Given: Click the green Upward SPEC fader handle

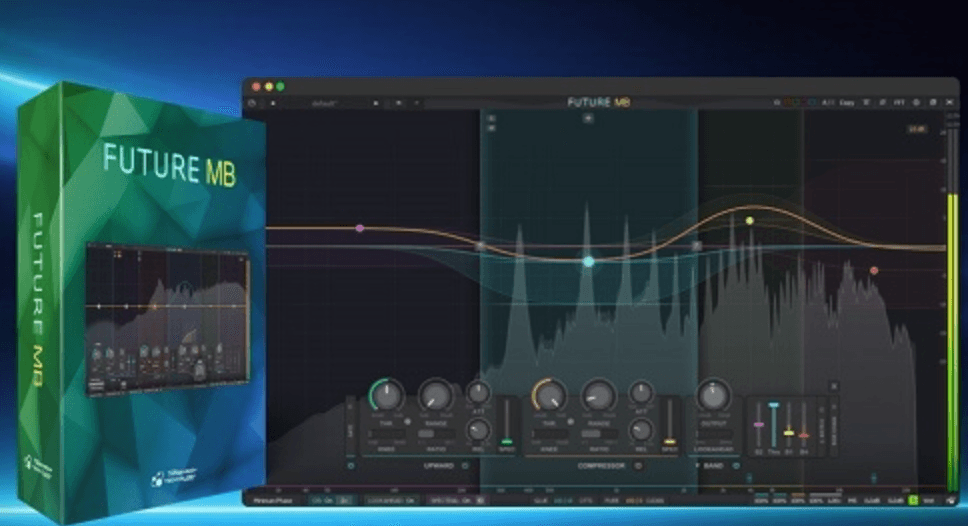Looking at the screenshot, I should pyautogui.click(x=506, y=441).
